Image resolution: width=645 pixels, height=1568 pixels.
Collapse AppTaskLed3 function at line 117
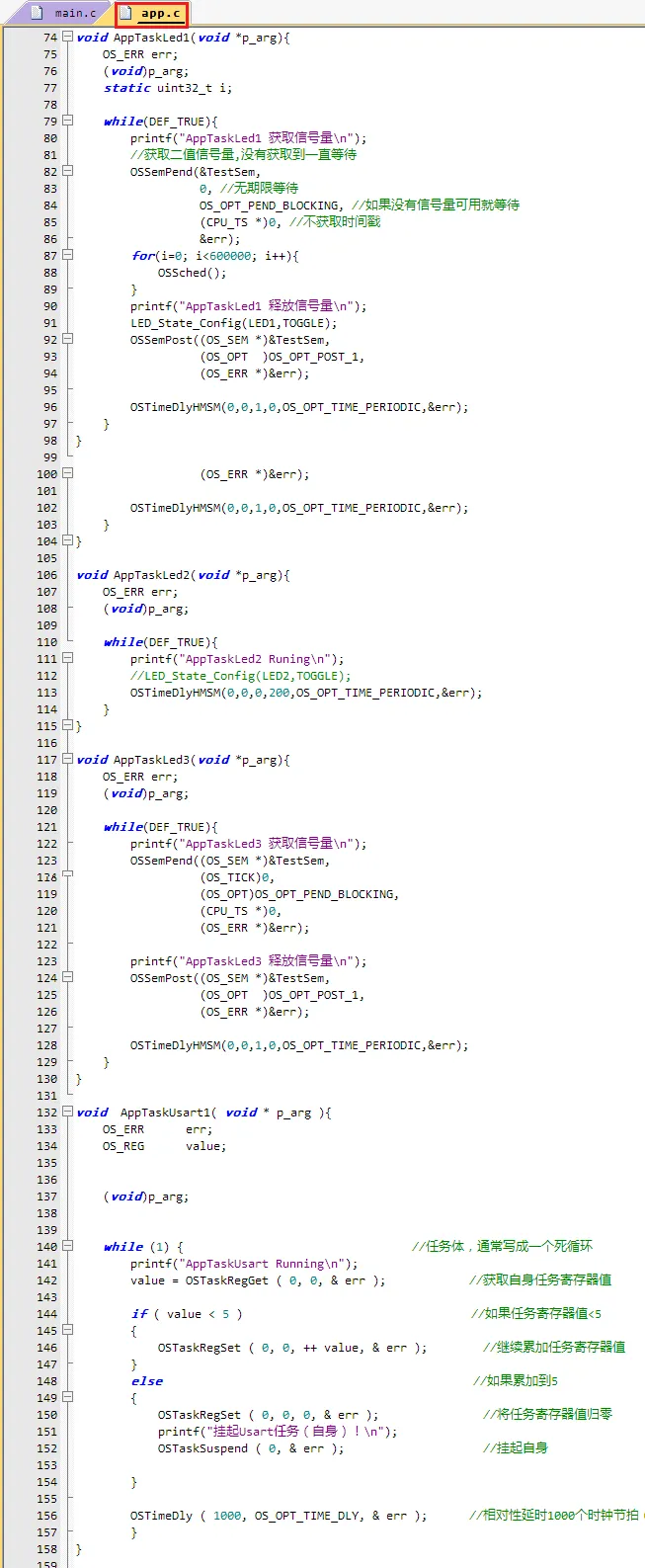click(67, 760)
